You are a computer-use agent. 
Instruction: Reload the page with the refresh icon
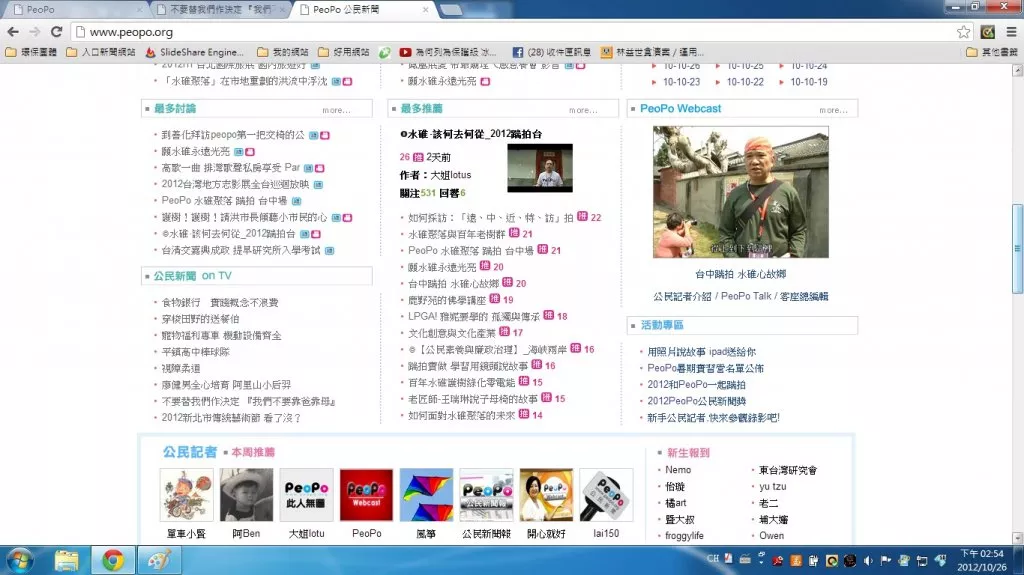[x=57, y=31]
